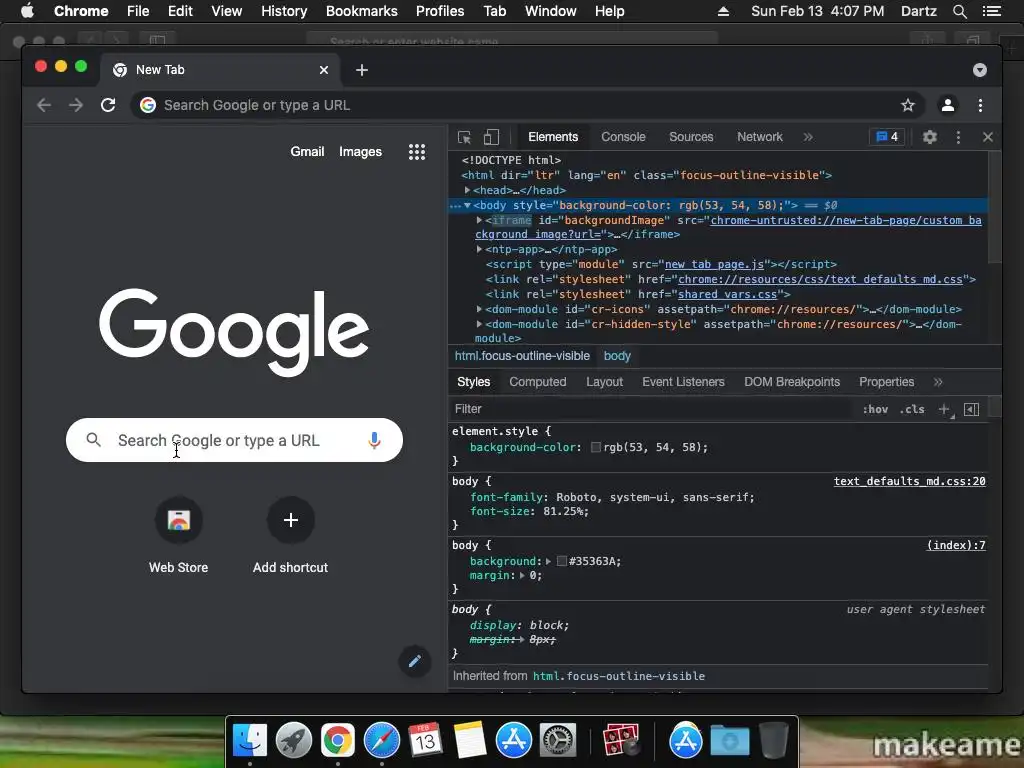The height and width of the screenshot is (768, 1024).
Task: Open Launchpad rocket icon in Dock
Action: 294,741
